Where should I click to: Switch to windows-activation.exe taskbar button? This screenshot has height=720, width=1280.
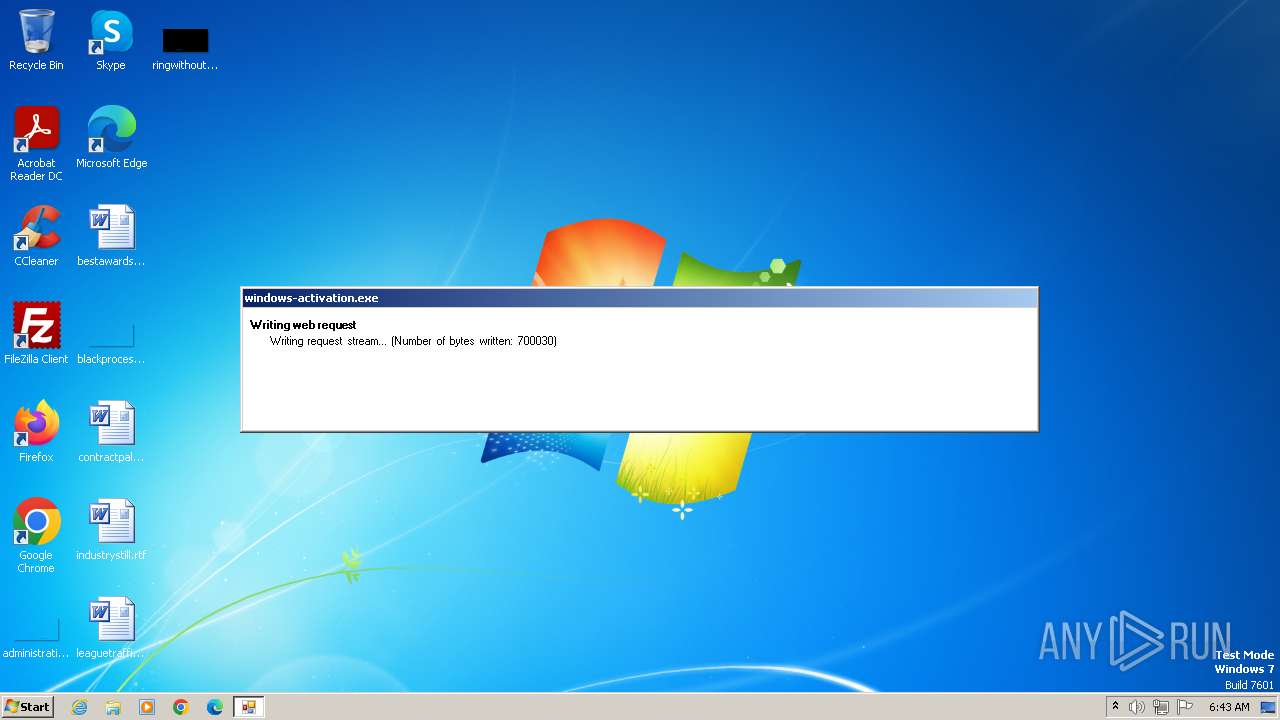click(x=248, y=707)
